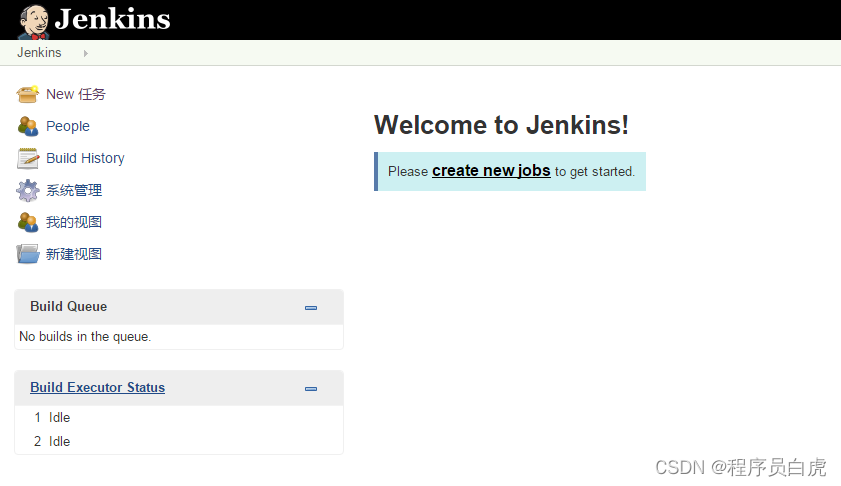Open the 我的视图 link

[74, 222]
